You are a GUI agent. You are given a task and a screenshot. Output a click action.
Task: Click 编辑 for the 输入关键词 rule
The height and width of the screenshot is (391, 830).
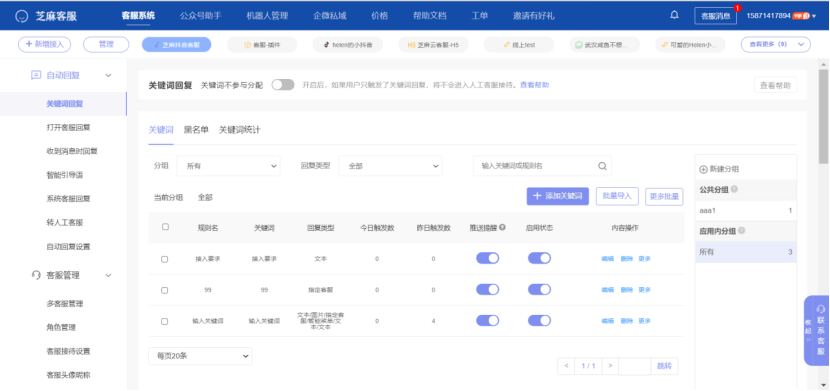click(608, 321)
